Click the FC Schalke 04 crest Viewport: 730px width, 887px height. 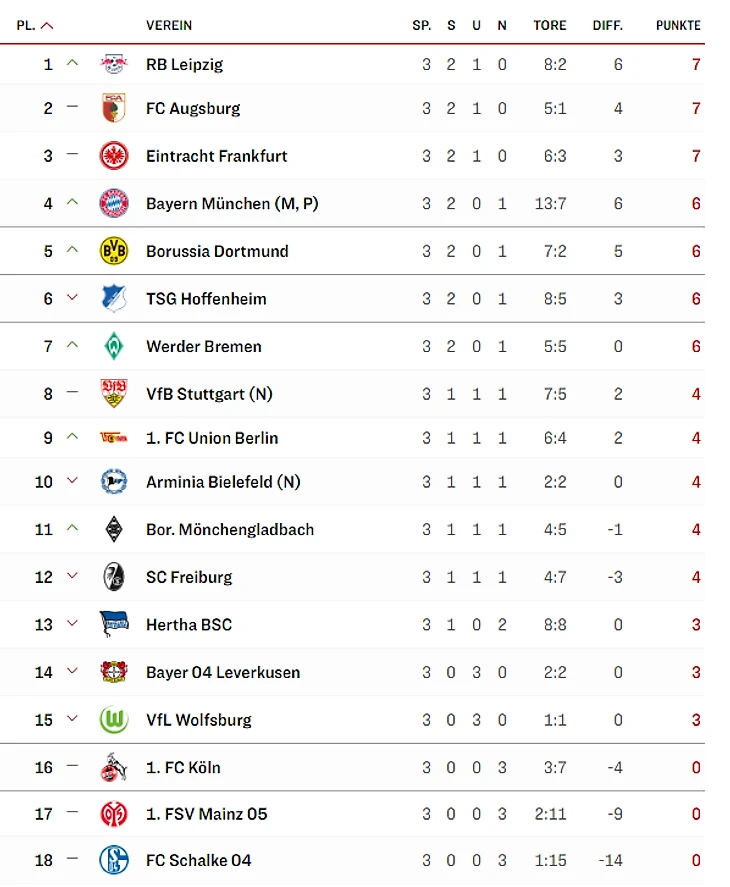coord(114,860)
